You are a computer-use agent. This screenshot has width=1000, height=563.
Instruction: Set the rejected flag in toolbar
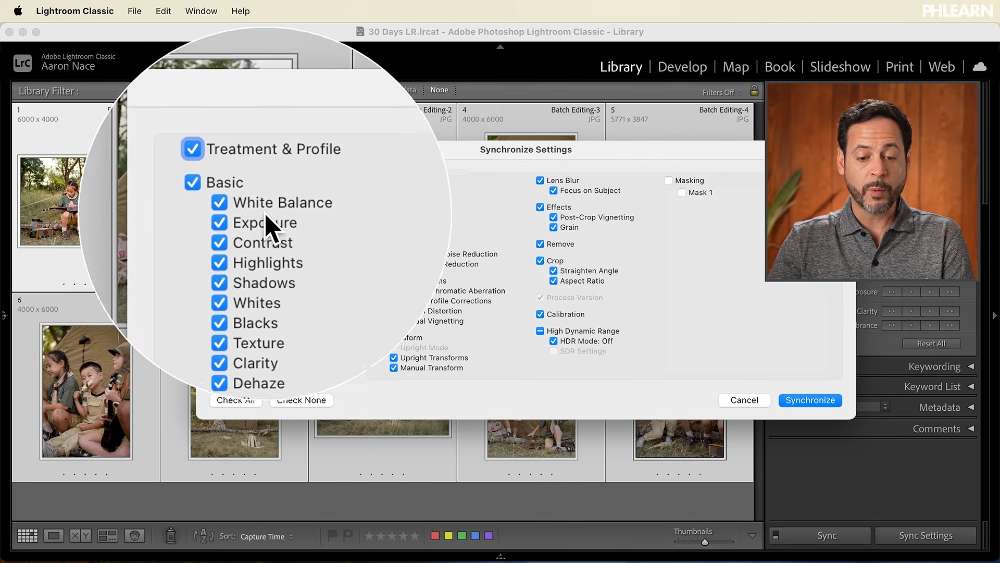point(348,536)
